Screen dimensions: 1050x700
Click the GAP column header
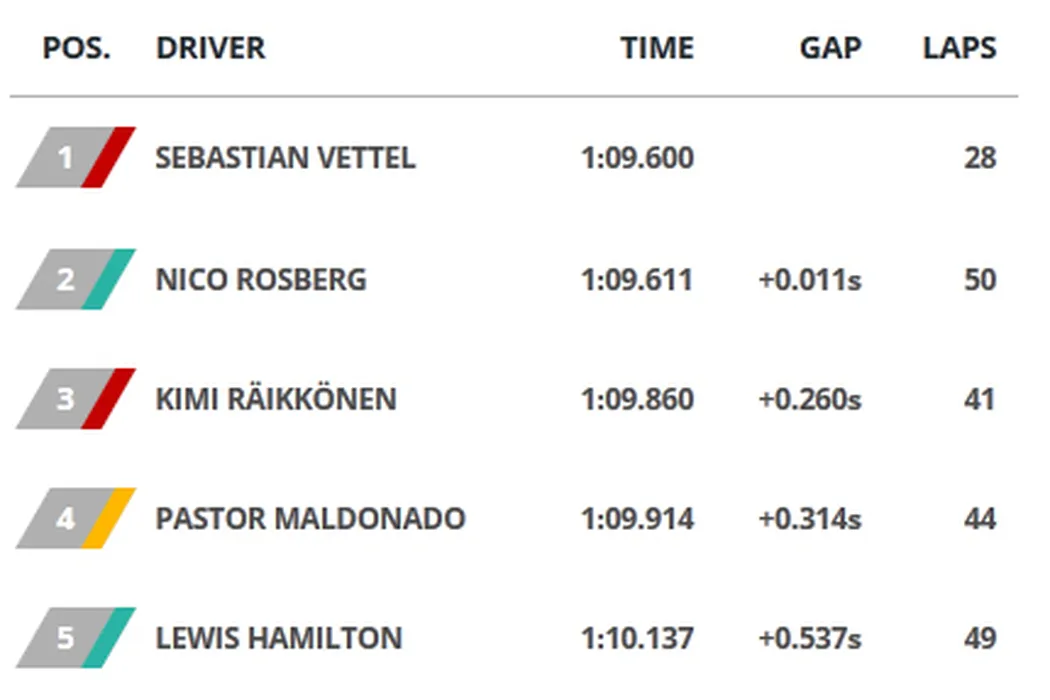click(830, 48)
